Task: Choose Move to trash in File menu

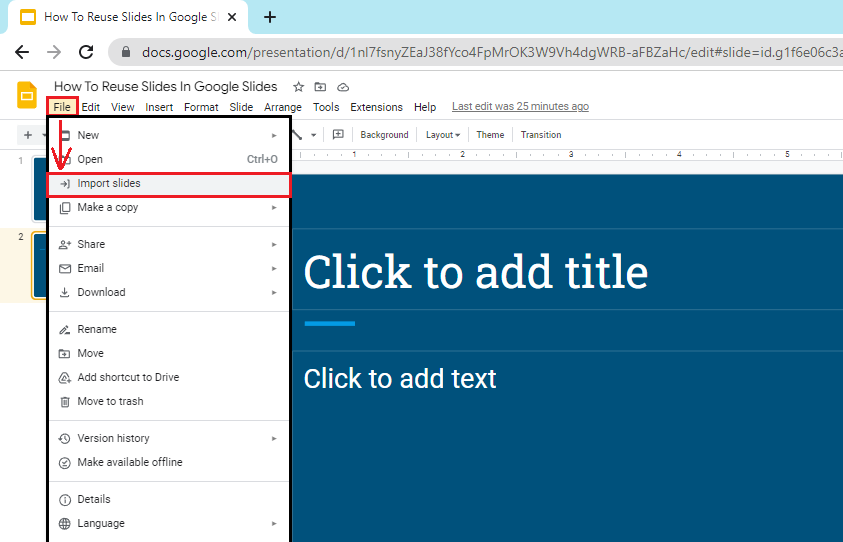Action: pyautogui.click(x=169, y=402)
